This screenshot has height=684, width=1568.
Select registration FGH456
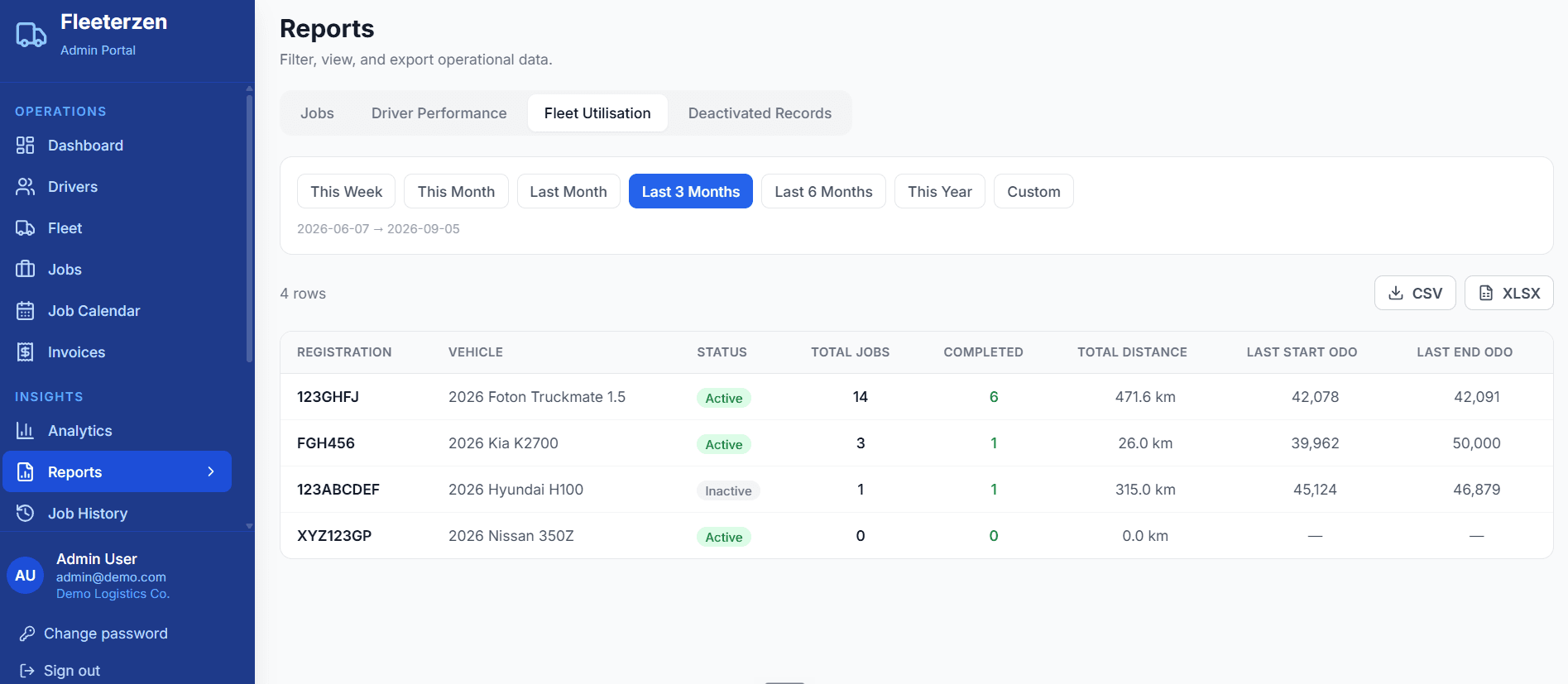(x=326, y=443)
